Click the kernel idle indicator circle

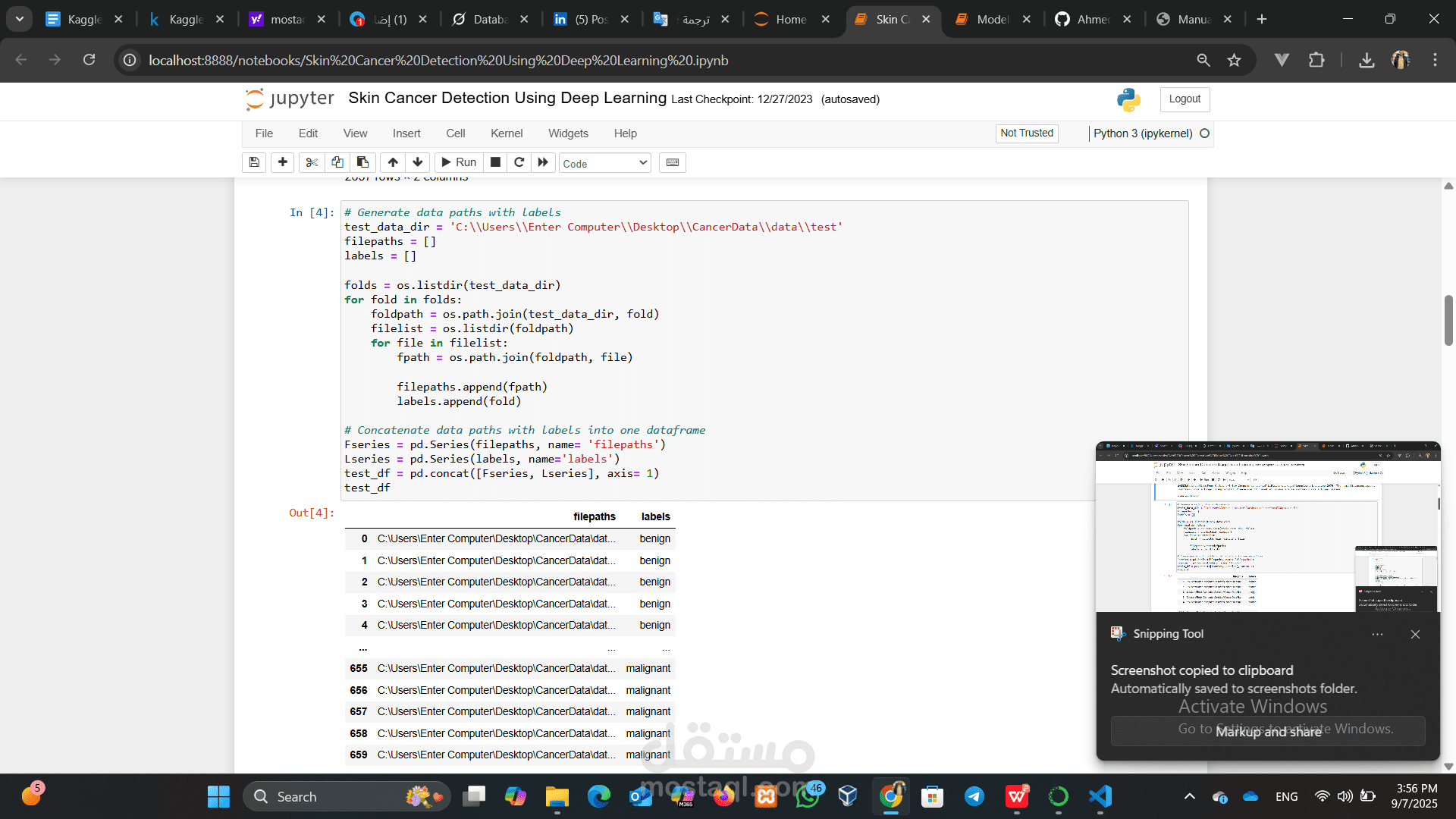tap(1204, 133)
